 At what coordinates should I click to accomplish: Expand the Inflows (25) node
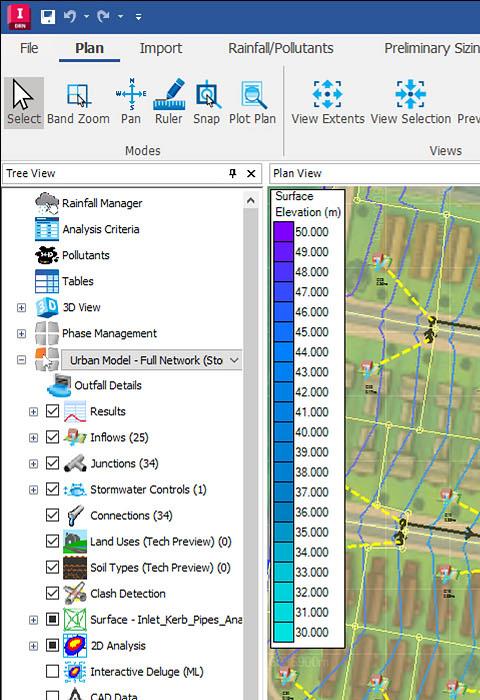(33, 438)
